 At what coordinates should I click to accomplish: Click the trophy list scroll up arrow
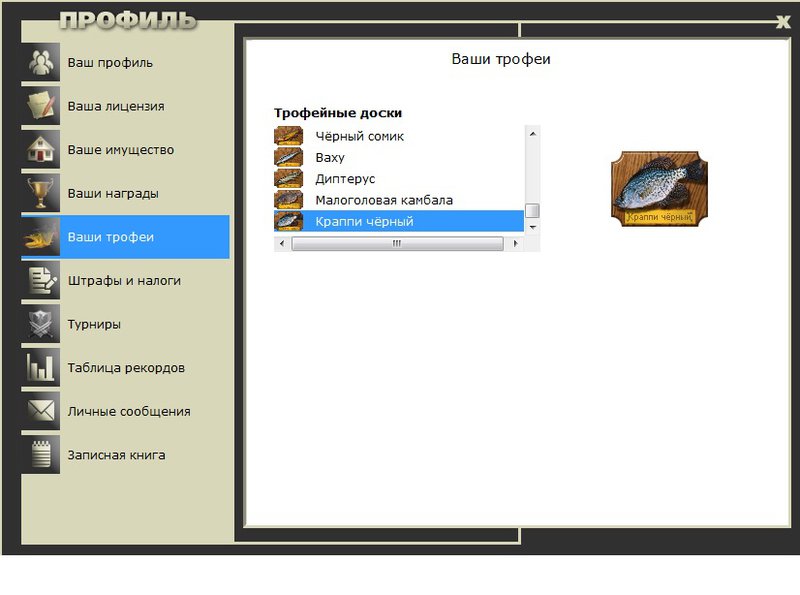(532, 134)
